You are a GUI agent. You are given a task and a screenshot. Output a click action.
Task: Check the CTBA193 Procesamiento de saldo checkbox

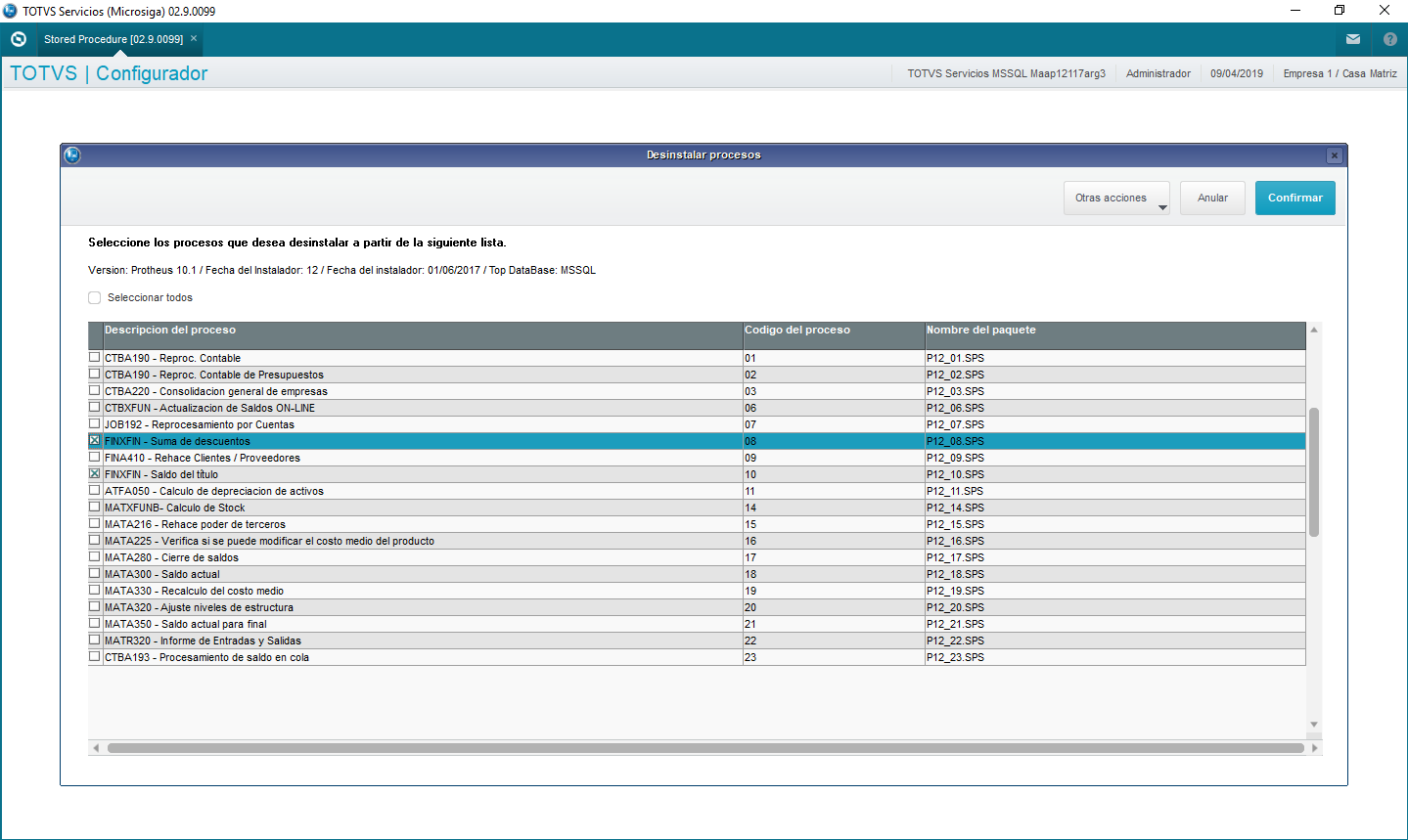click(95, 657)
